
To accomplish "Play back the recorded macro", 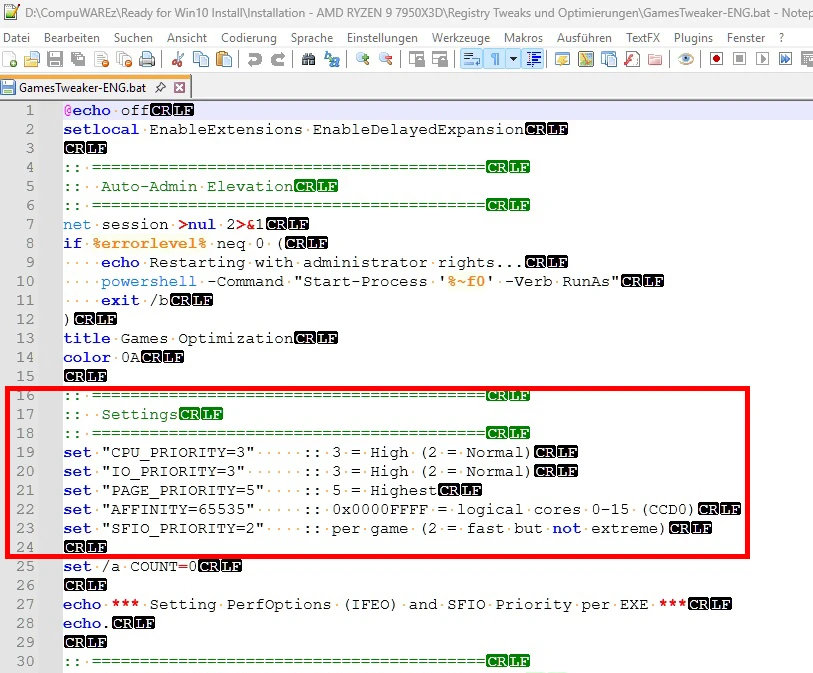I will point(762,59).
